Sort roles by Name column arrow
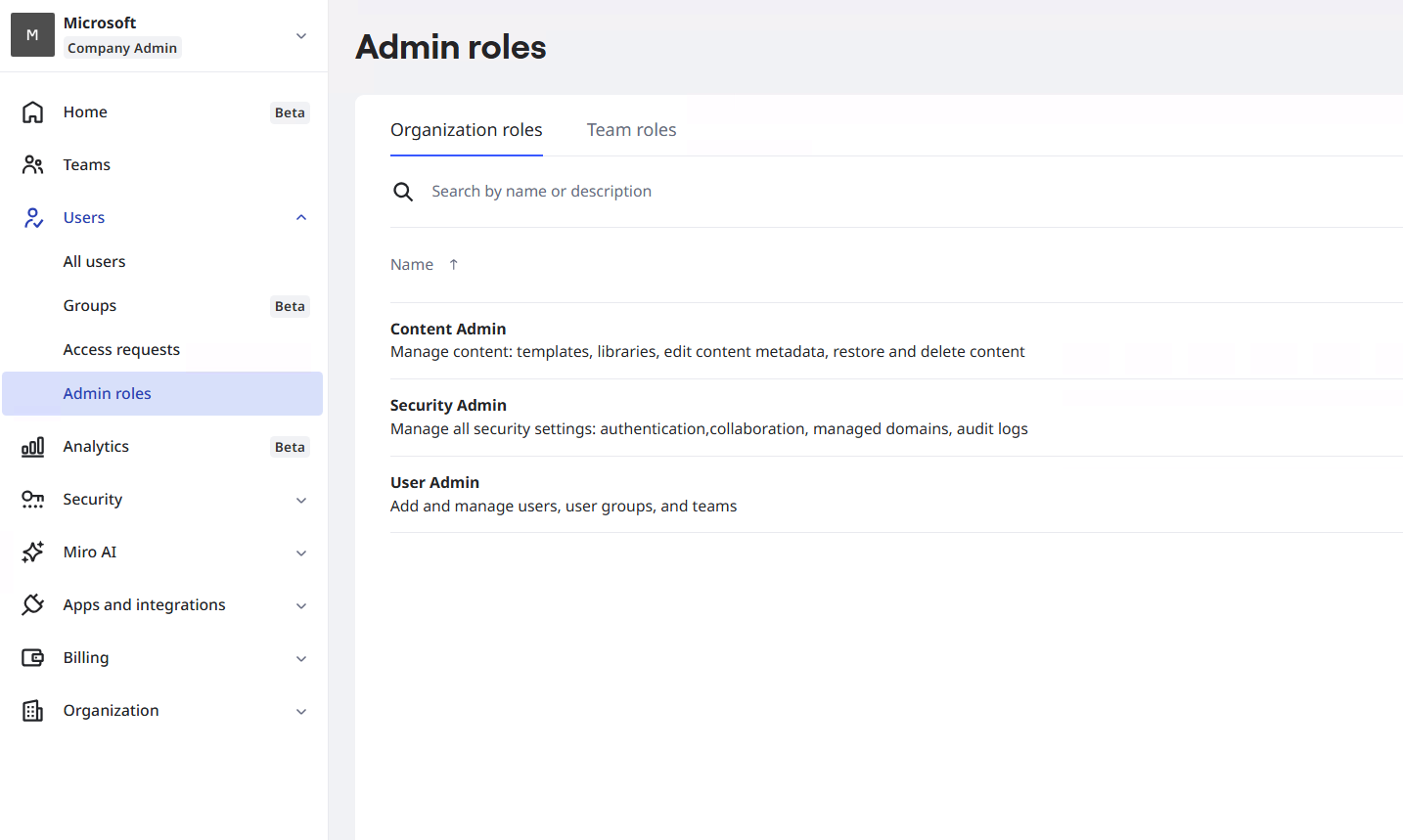 (x=454, y=265)
